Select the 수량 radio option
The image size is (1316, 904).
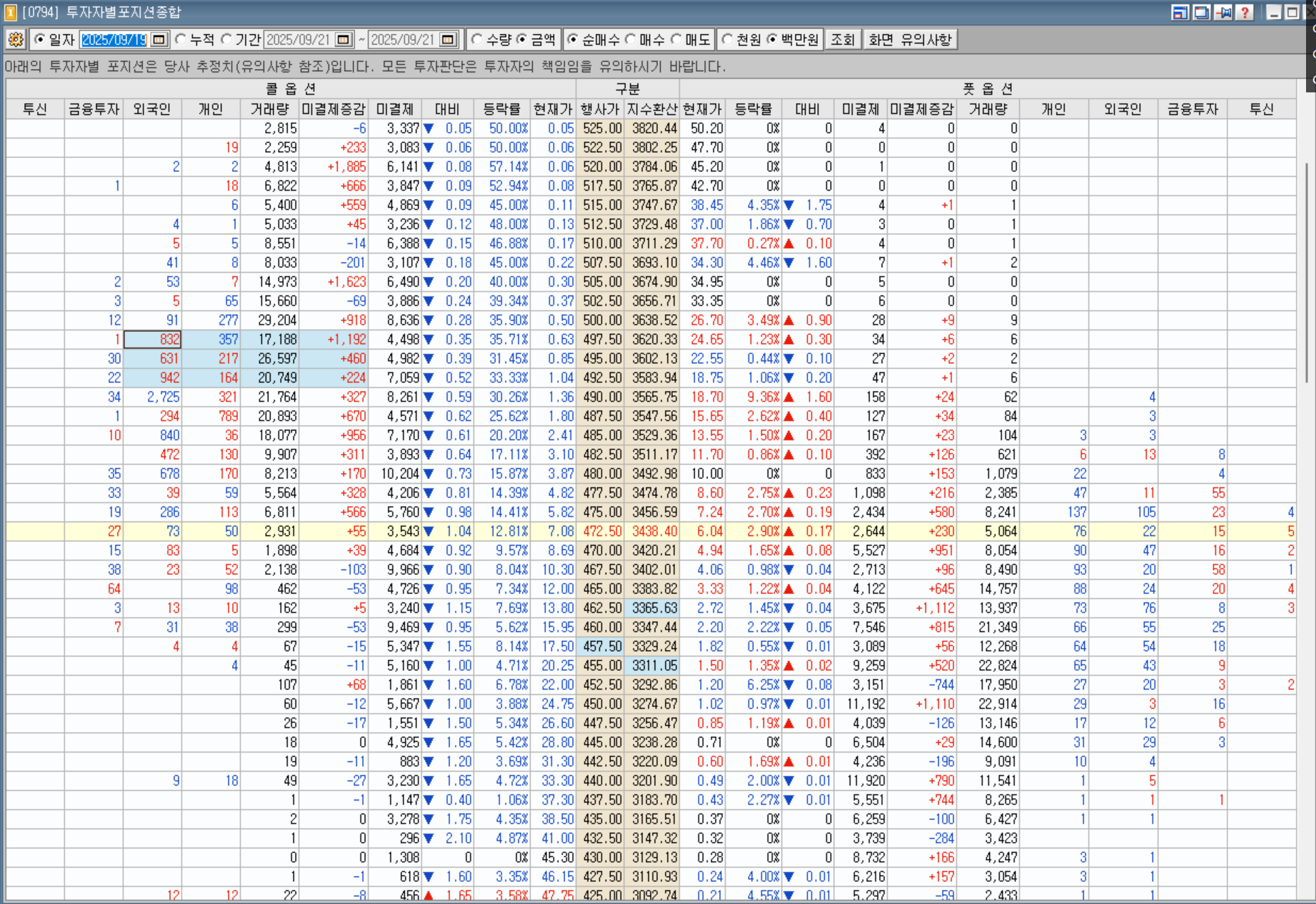477,40
